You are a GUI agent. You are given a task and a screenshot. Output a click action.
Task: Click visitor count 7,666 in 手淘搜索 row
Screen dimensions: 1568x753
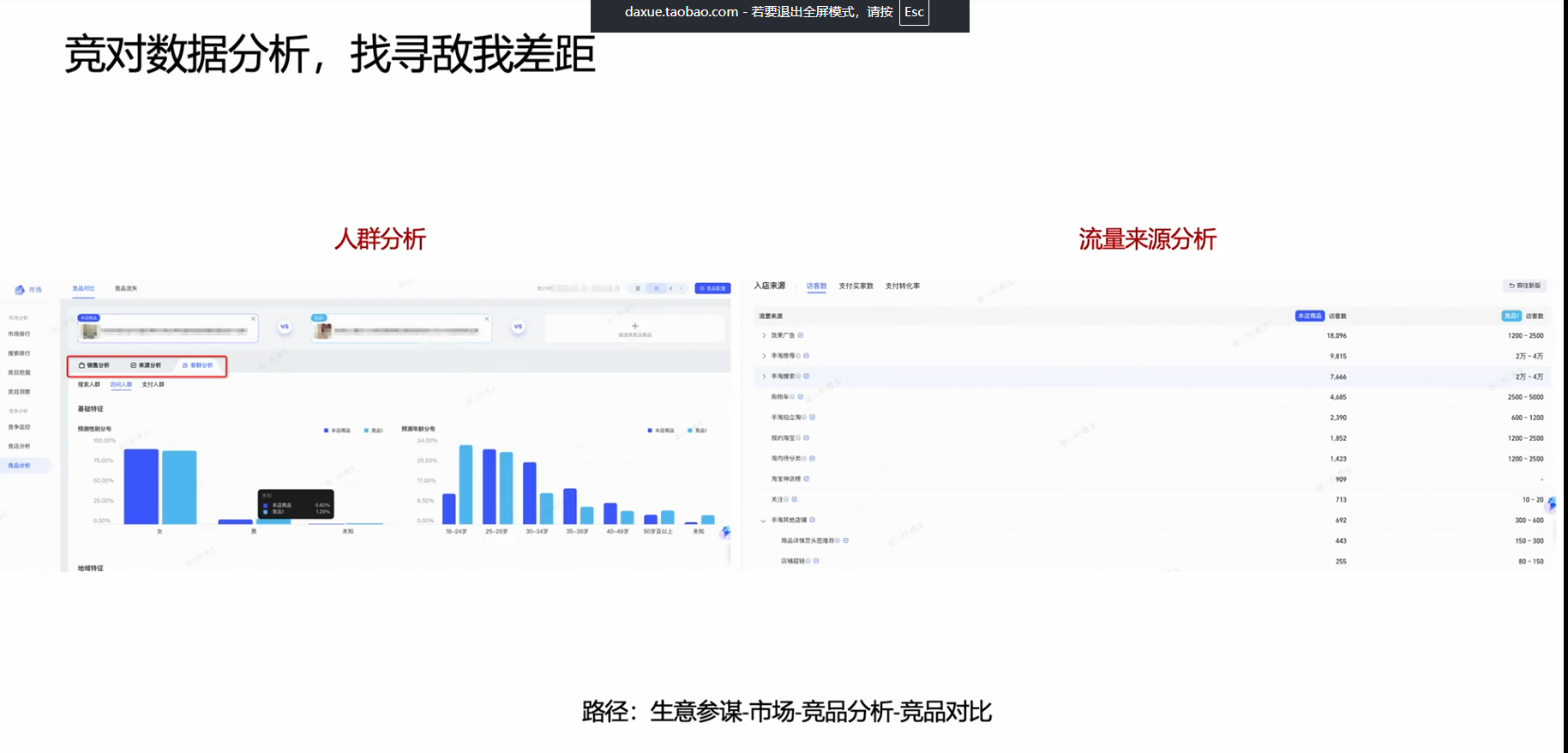pos(1338,377)
